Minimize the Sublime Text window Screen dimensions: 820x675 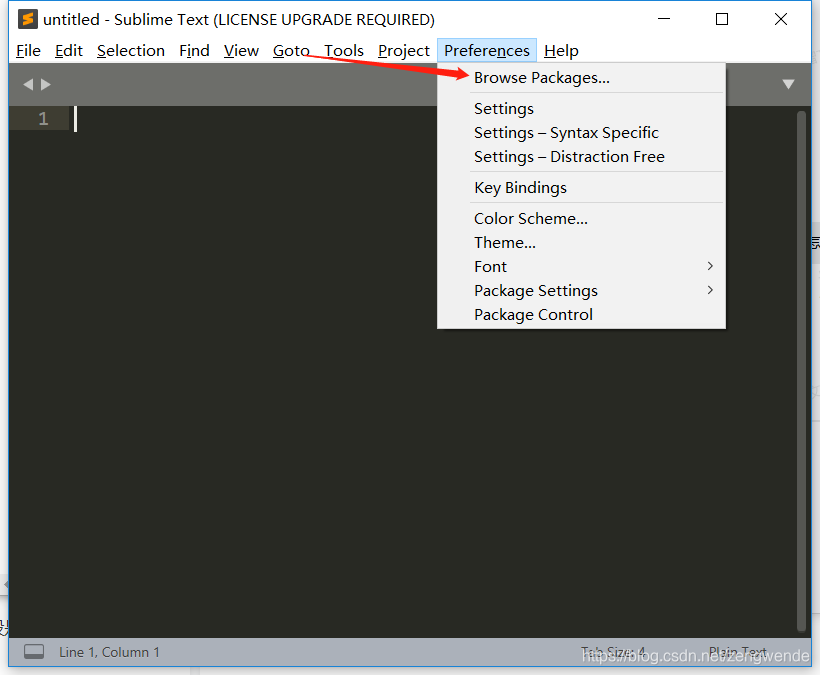[664, 19]
